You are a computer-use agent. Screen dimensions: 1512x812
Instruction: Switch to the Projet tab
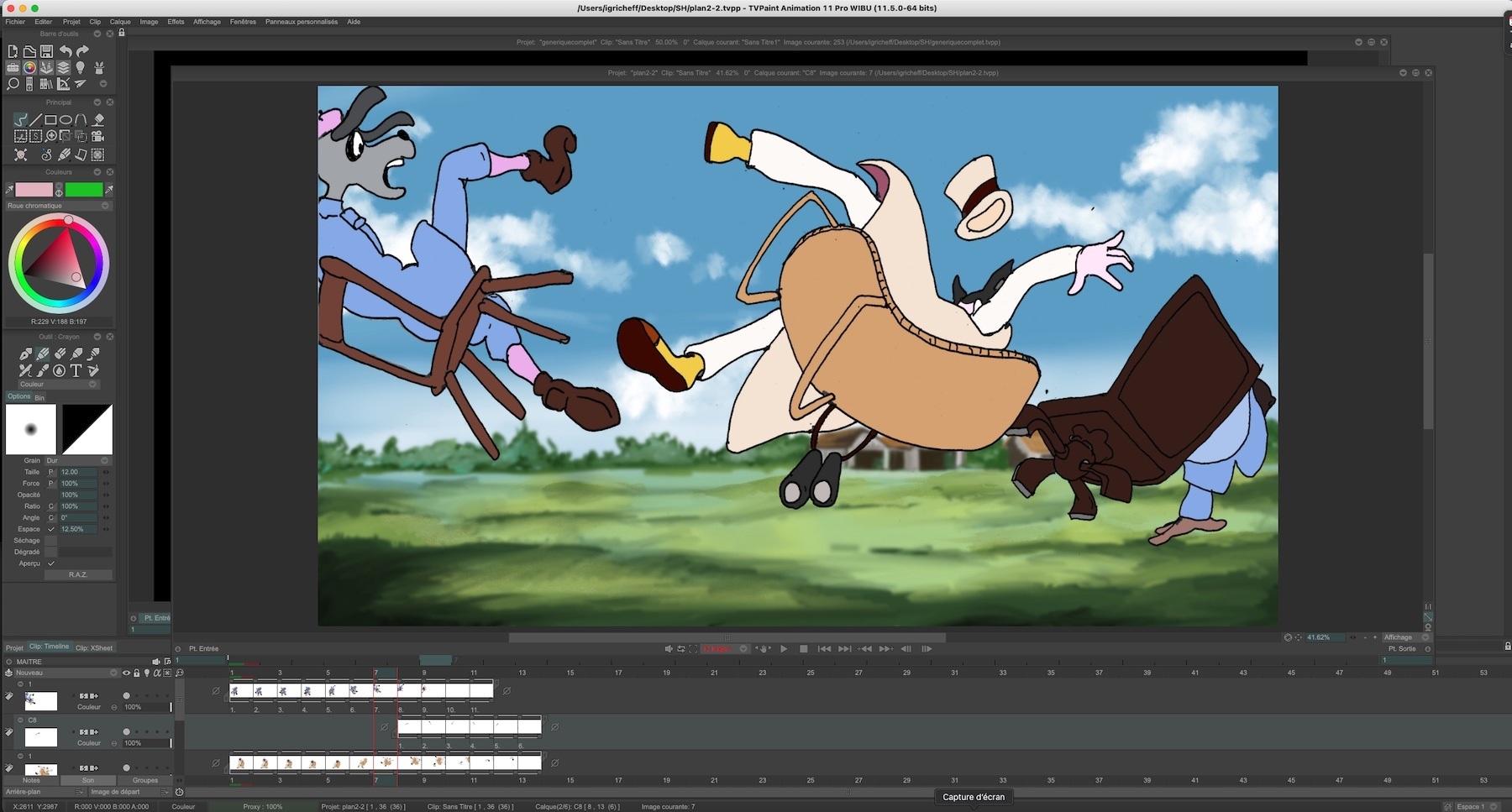14,647
